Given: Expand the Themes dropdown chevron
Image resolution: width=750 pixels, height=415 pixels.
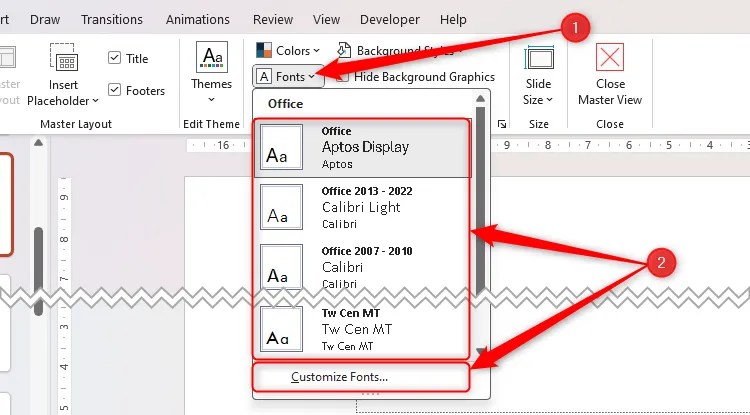Looking at the screenshot, I should coord(211,100).
